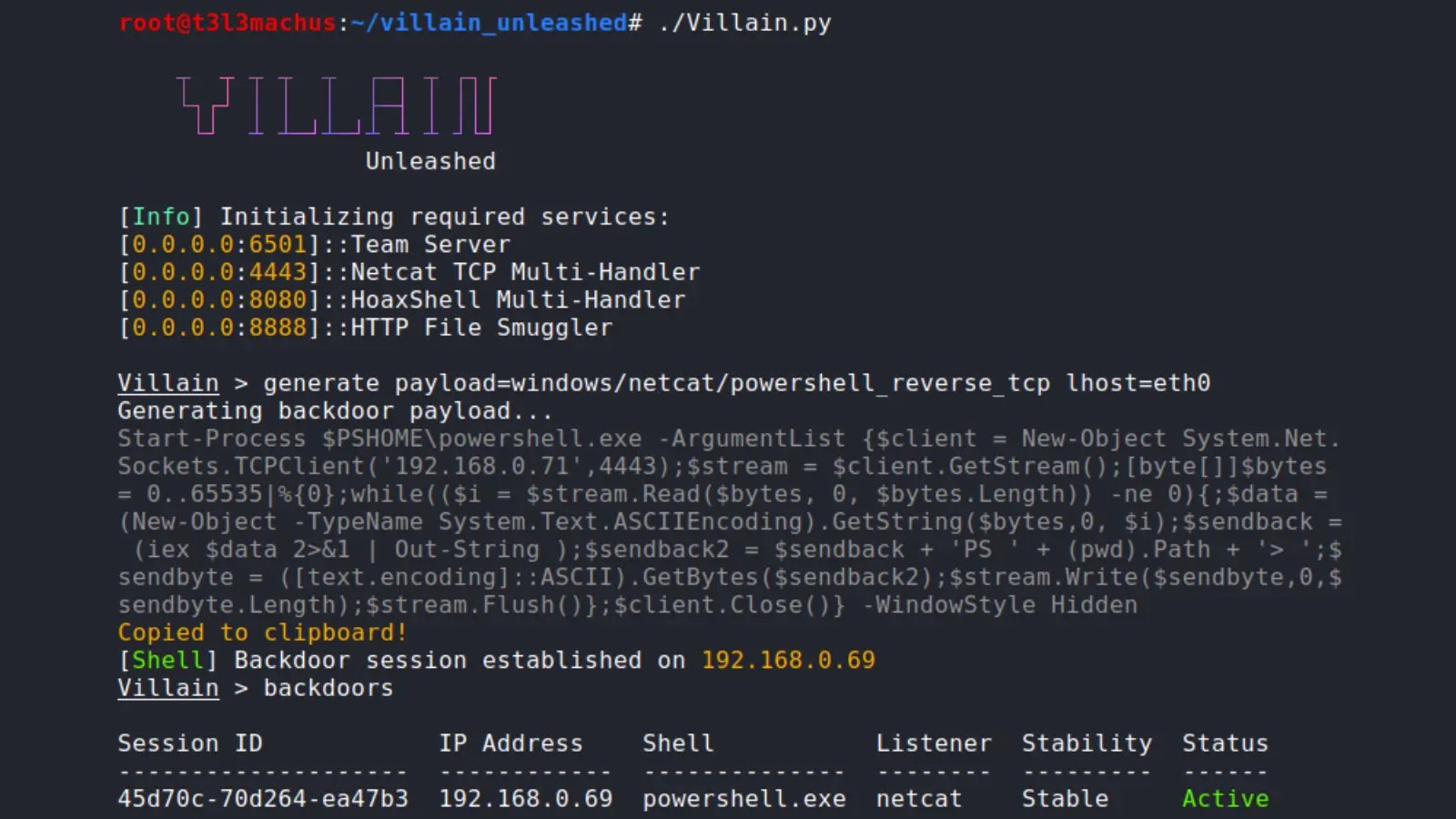
Task: Click the 'Session ID' column header
Action: (x=190, y=743)
